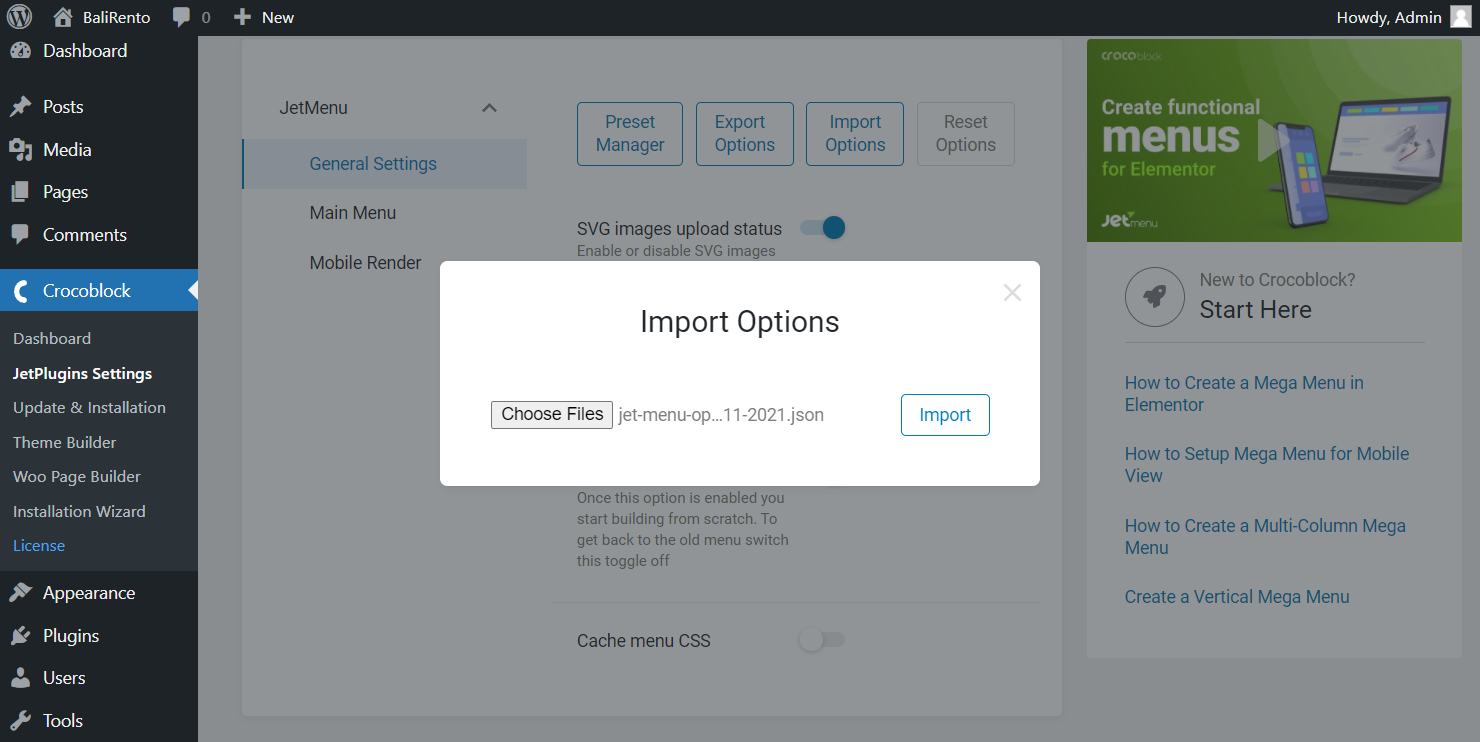Viewport: 1480px width, 742px height.
Task: Open the Start Here link
Action: (1256, 310)
